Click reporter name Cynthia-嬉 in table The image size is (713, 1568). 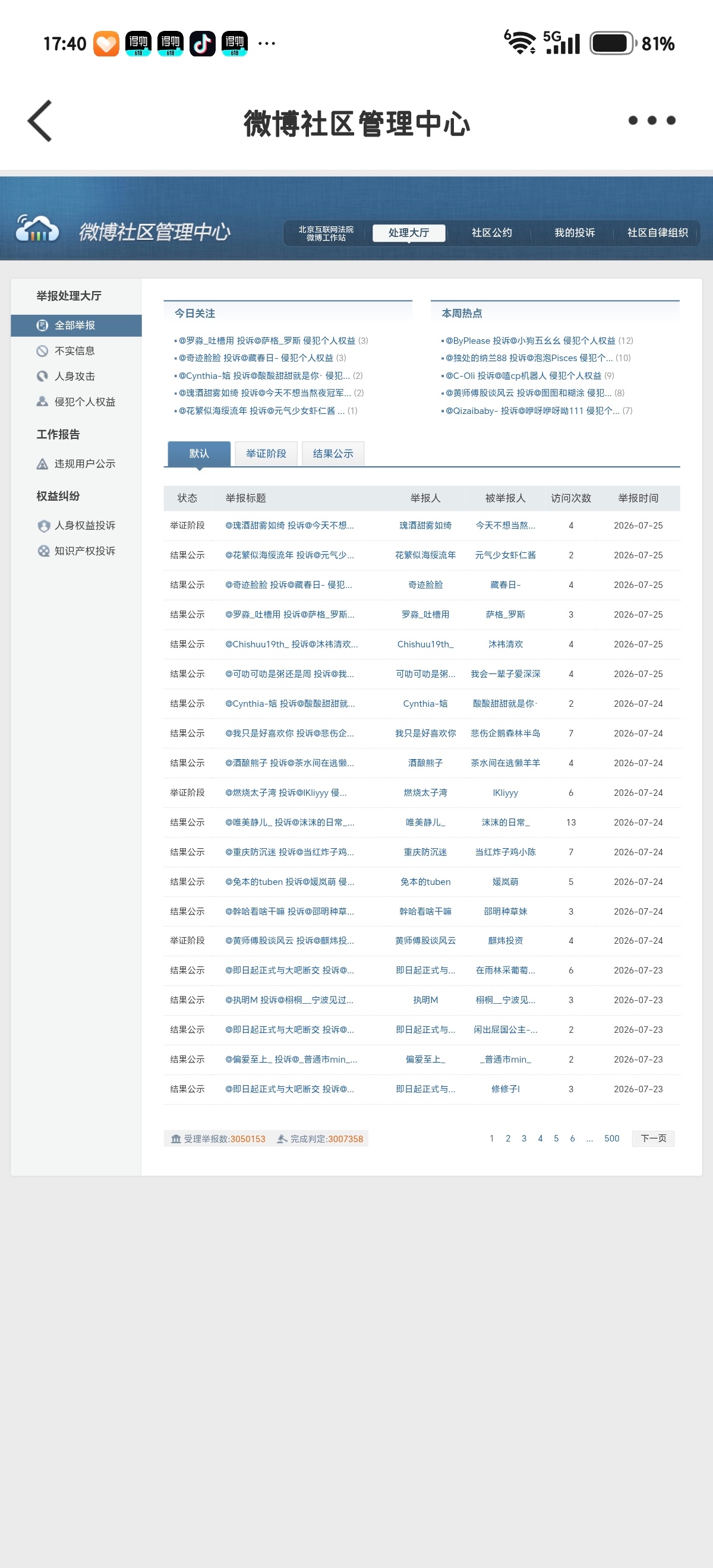(425, 704)
